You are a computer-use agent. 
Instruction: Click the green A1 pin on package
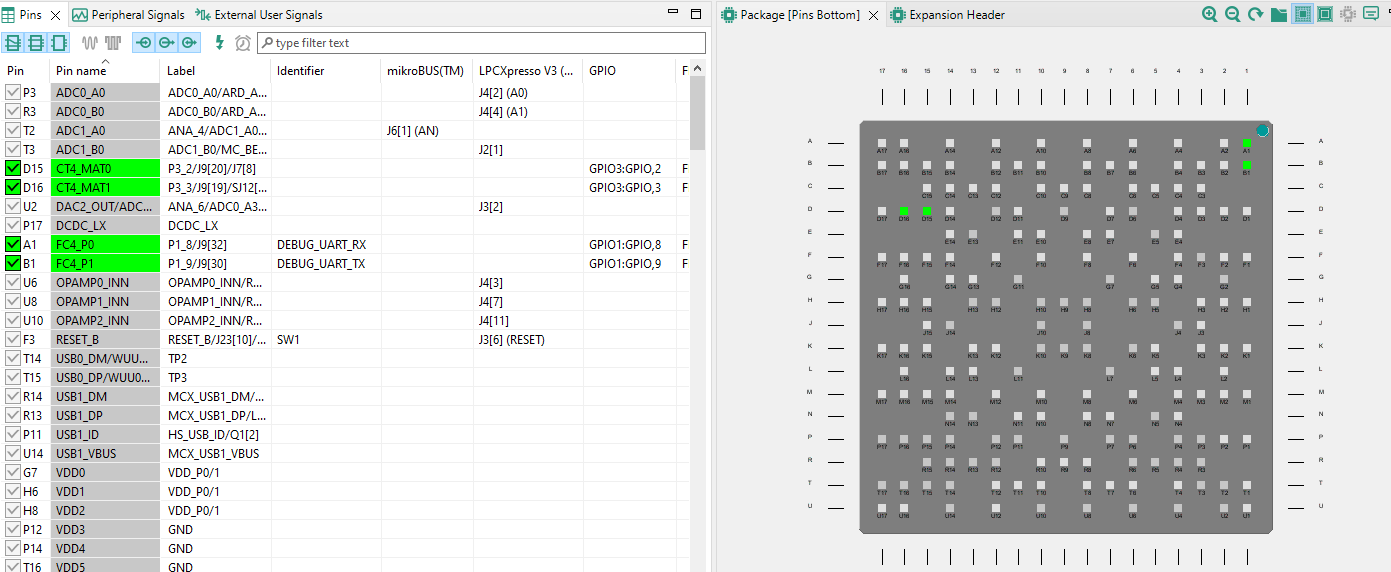(x=1247, y=143)
